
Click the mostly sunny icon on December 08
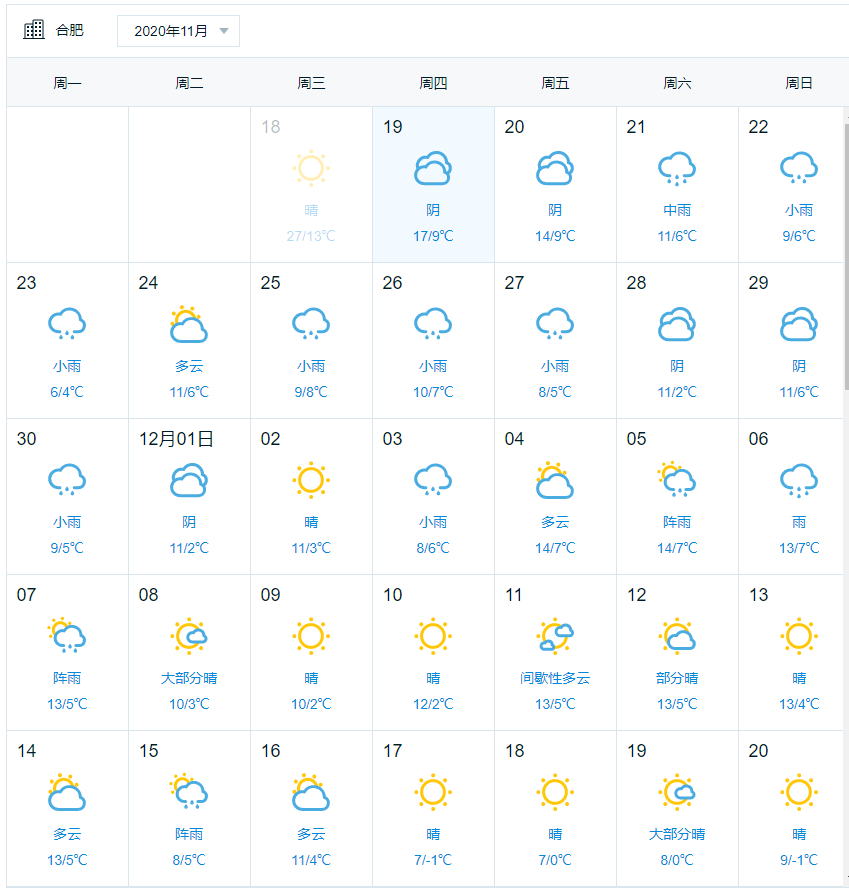coord(189,636)
